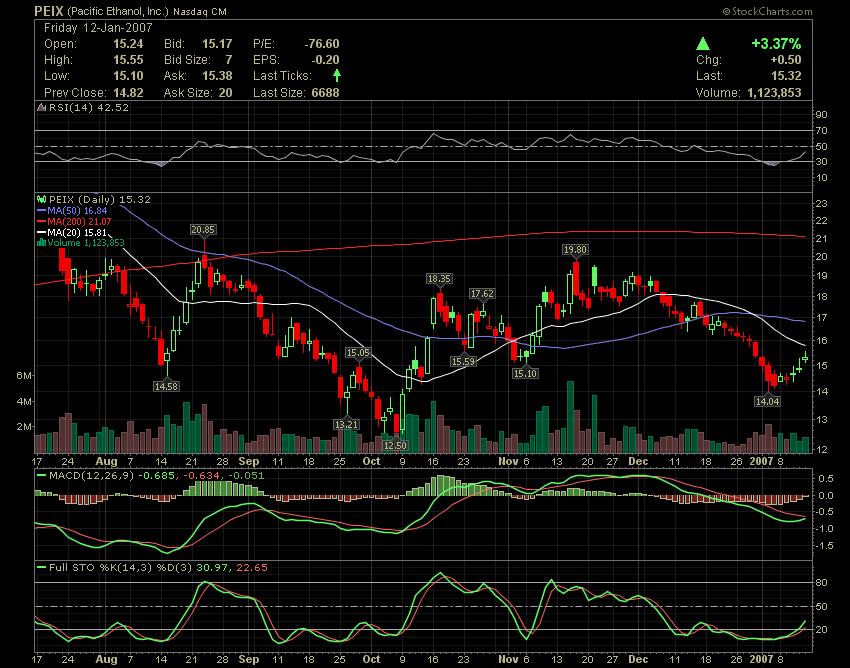Select the MA(50) 16.84 legend entry
The height and width of the screenshot is (668, 850).
pyautogui.click(x=72, y=210)
